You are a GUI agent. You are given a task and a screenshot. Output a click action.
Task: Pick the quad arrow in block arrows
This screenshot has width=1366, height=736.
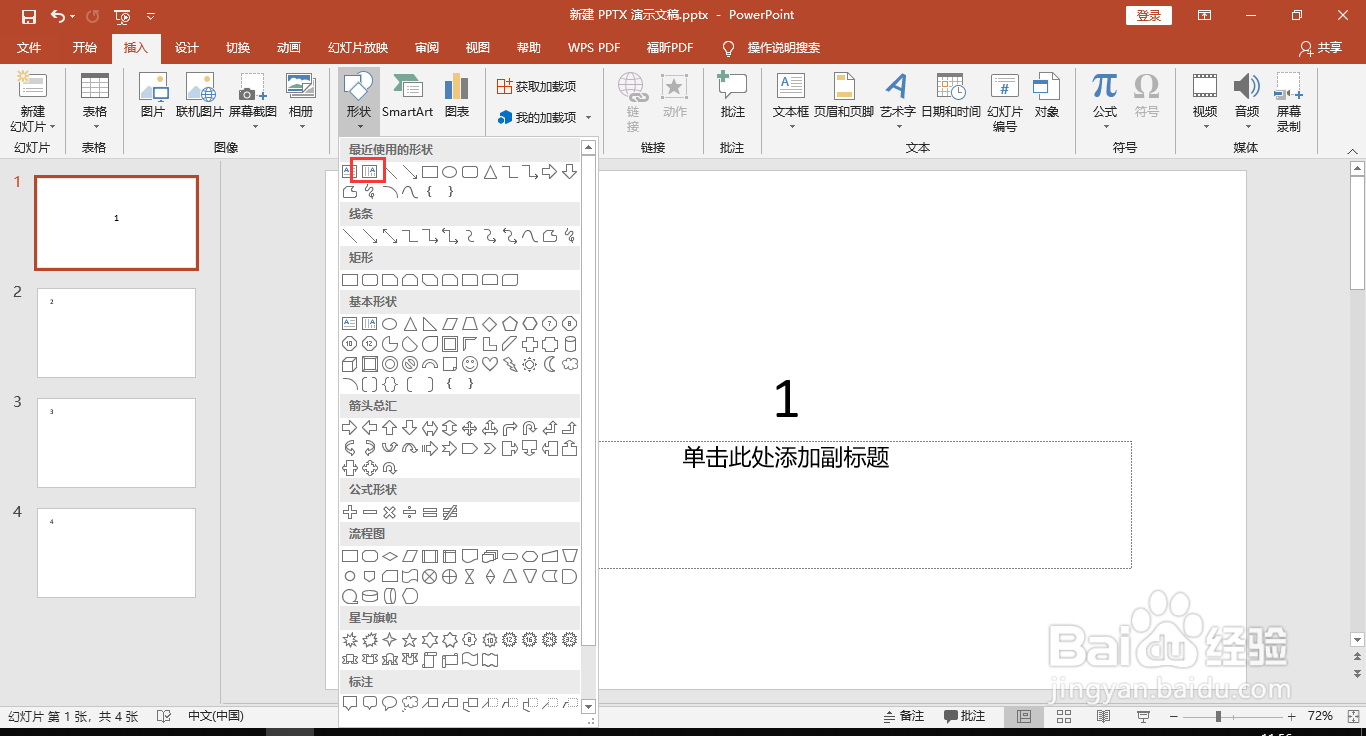coord(470,428)
